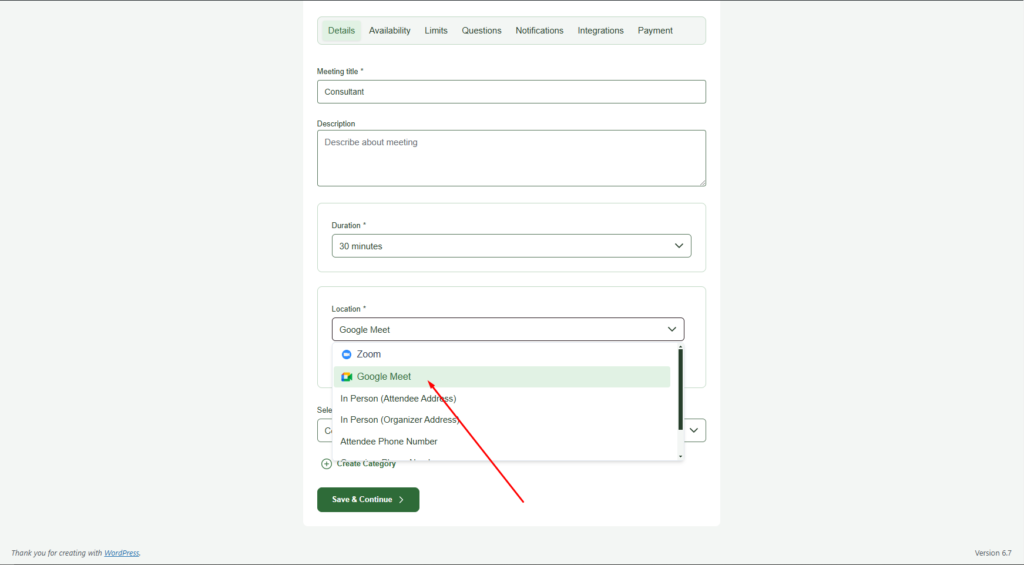This screenshot has width=1024, height=565.
Task: Click the Location dropdown chevron arrow
Action: pos(671,329)
